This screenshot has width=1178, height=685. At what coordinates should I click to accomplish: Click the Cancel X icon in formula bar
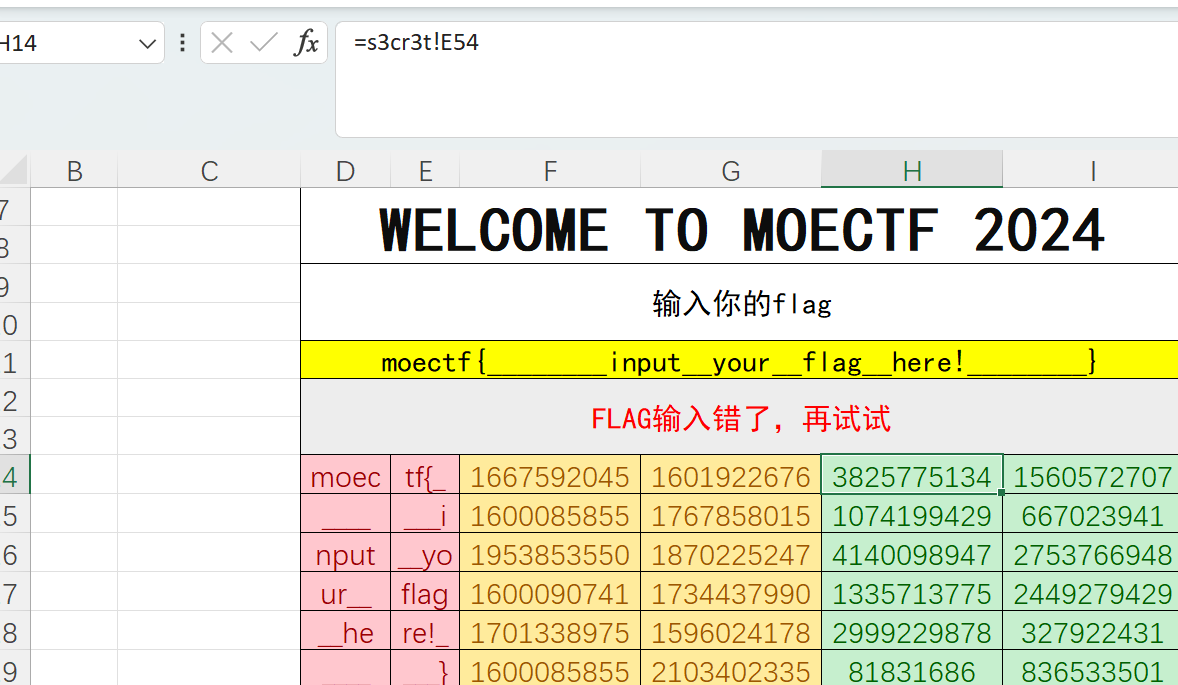pyautogui.click(x=222, y=43)
